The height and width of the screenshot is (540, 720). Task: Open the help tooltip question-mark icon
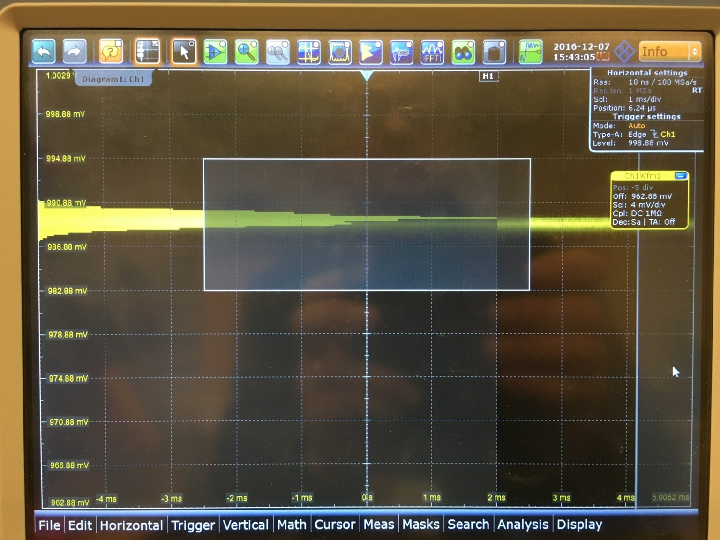[111, 51]
